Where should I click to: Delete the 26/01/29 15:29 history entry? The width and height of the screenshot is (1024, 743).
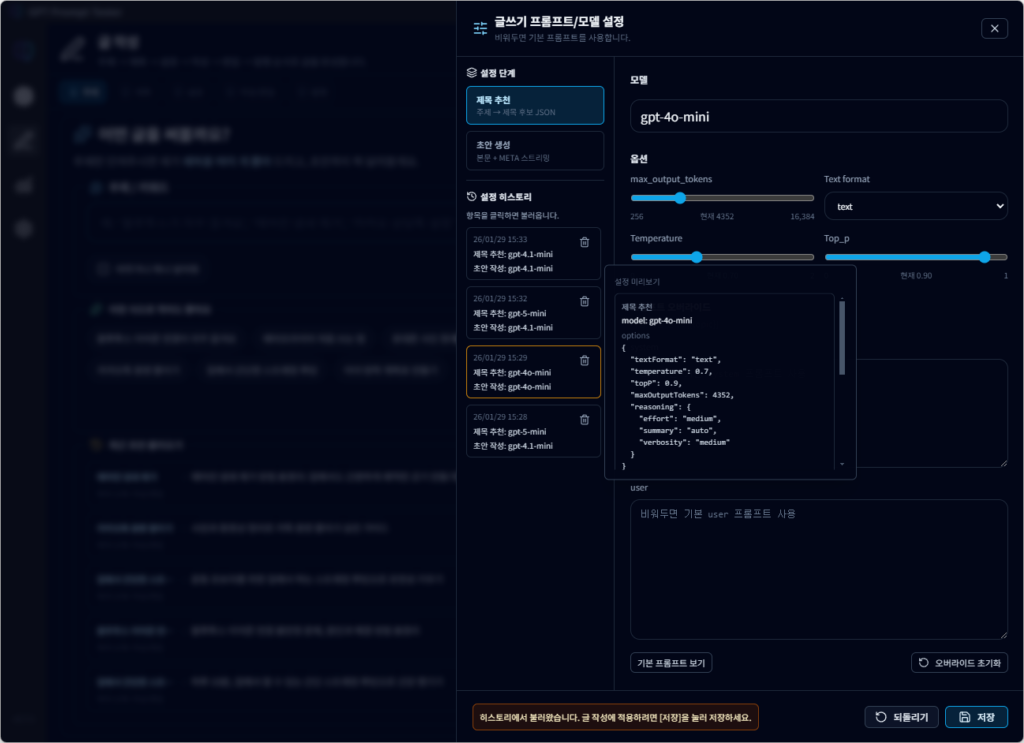click(584, 360)
